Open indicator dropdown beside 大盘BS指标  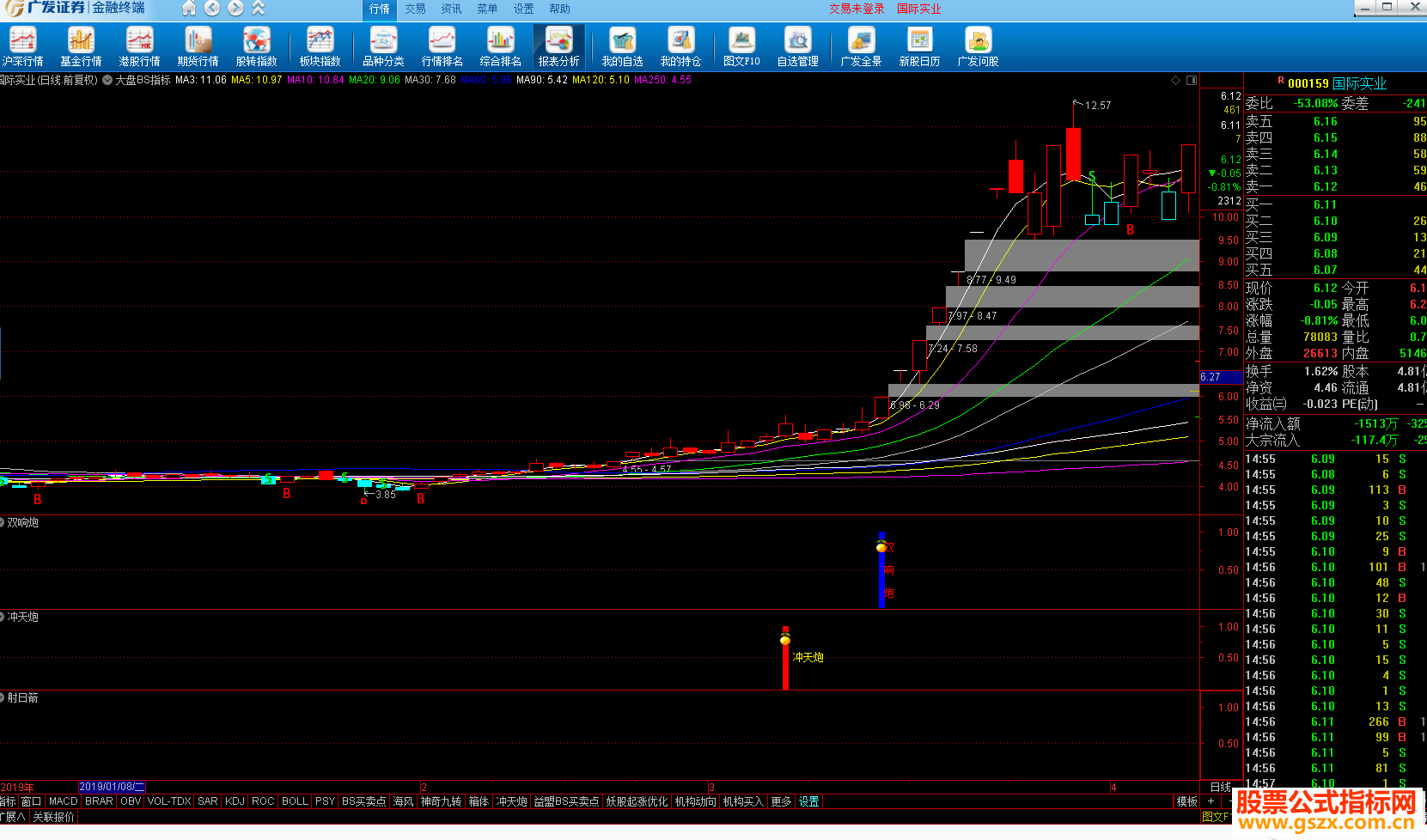click(x=107, y=80)
